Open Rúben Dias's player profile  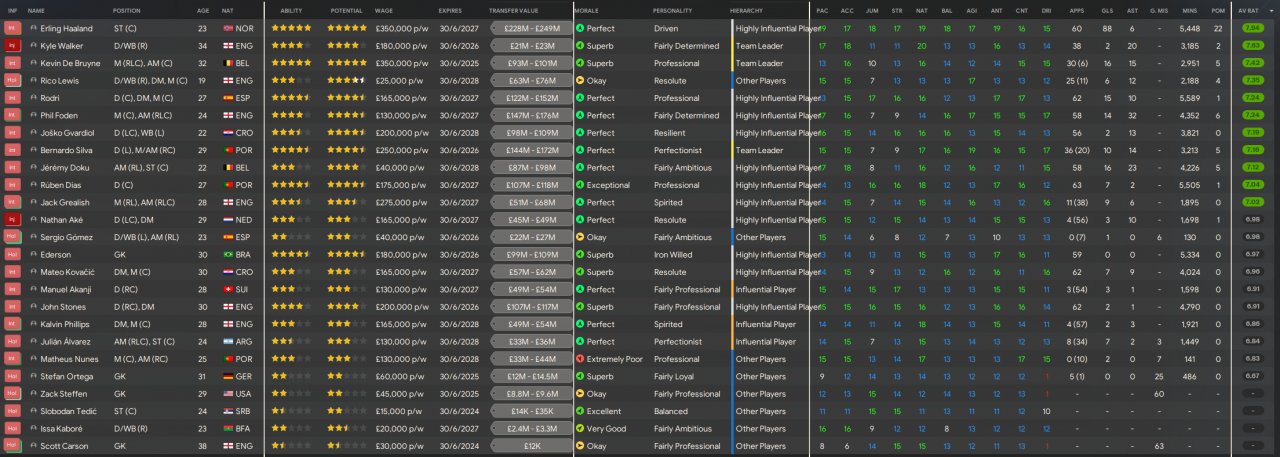click(61, 185)
